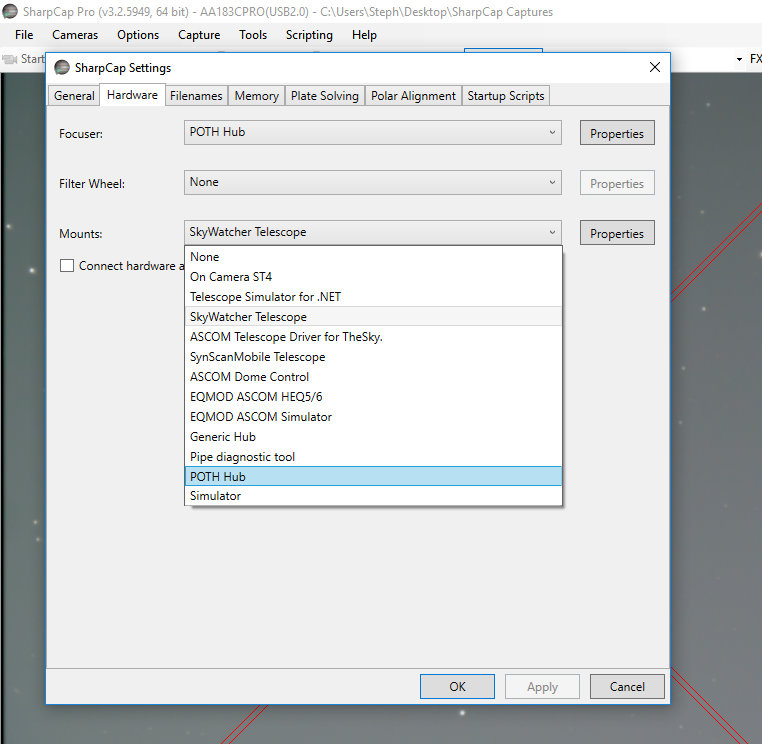Viewport: 762px width, 744px height.
Task: Click Cancel to discard settings
Action: click(627, 686)
